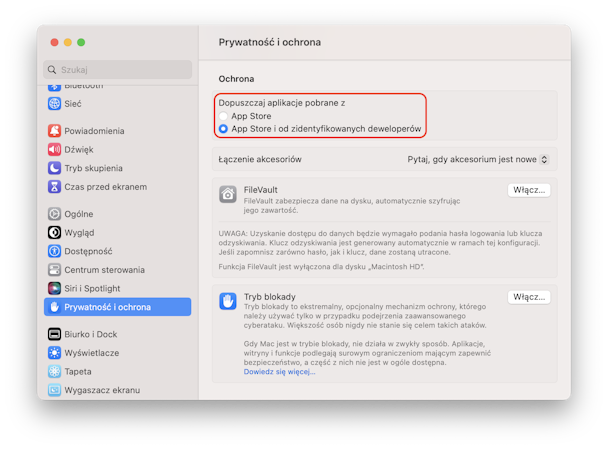Image resolution: width=608 pixels, height=449 pixels.
Task: Click the FileVault title text
Action: coord(261,190)
